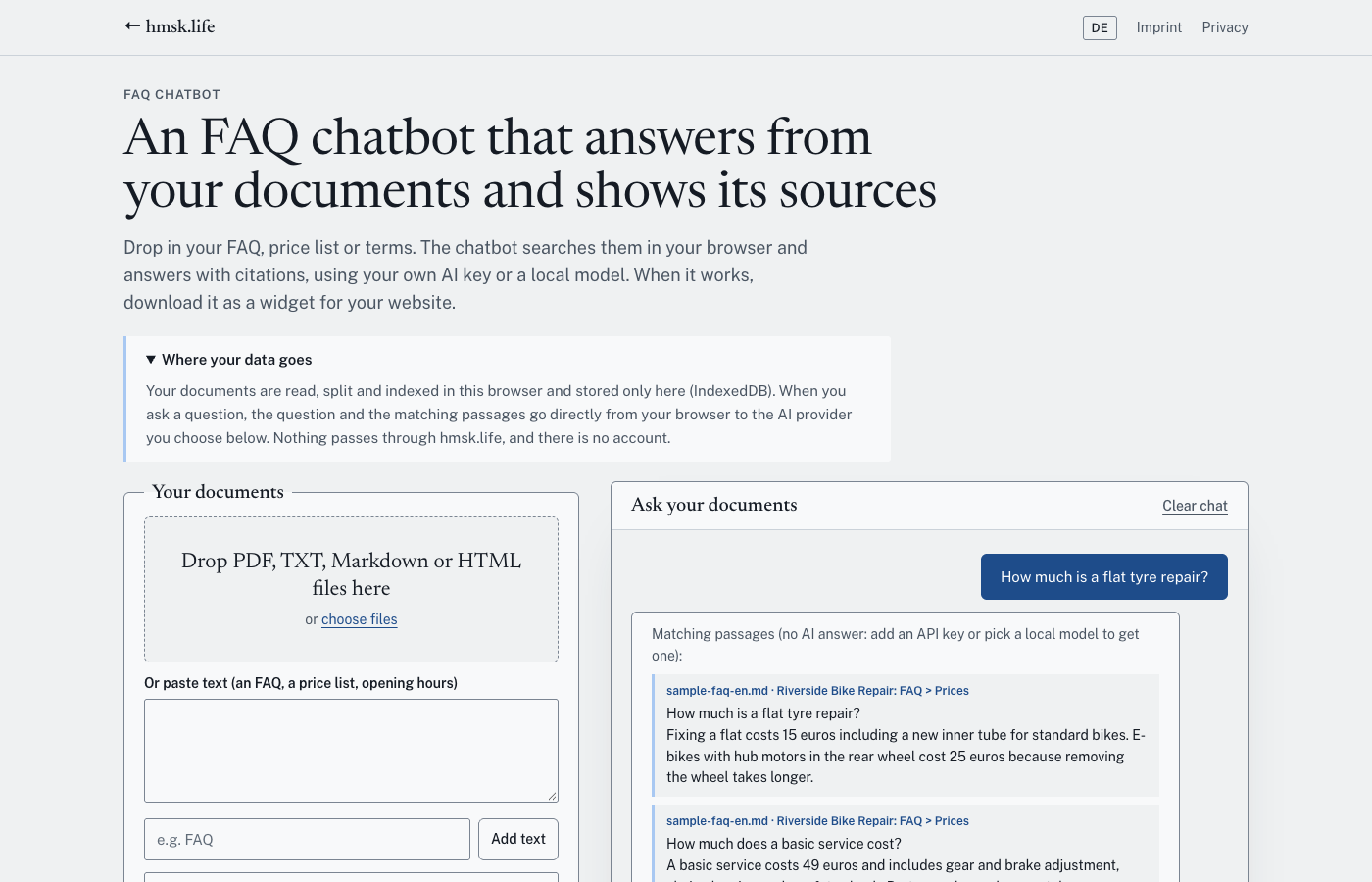Select the 'Your documents are read, split and indexed' paragraph
The width and height of the screenshot is (1372, 882).
[499, 415]
